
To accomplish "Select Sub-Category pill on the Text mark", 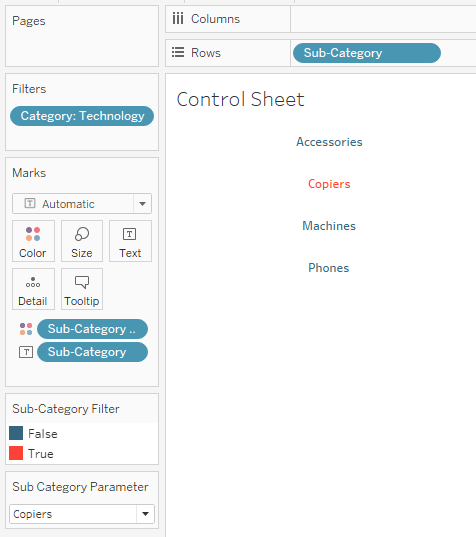I will tap(92, 352).
